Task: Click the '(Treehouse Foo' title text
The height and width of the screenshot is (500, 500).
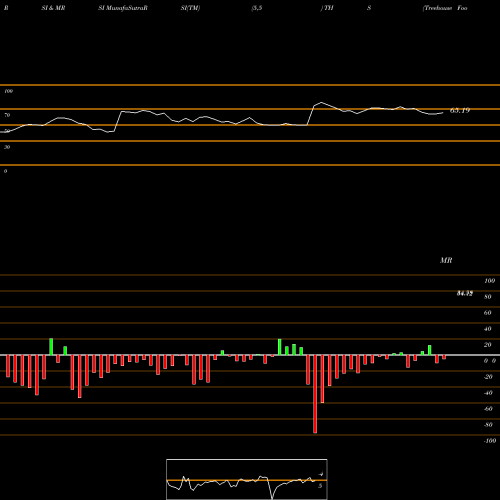Action: tap(445, 8)
